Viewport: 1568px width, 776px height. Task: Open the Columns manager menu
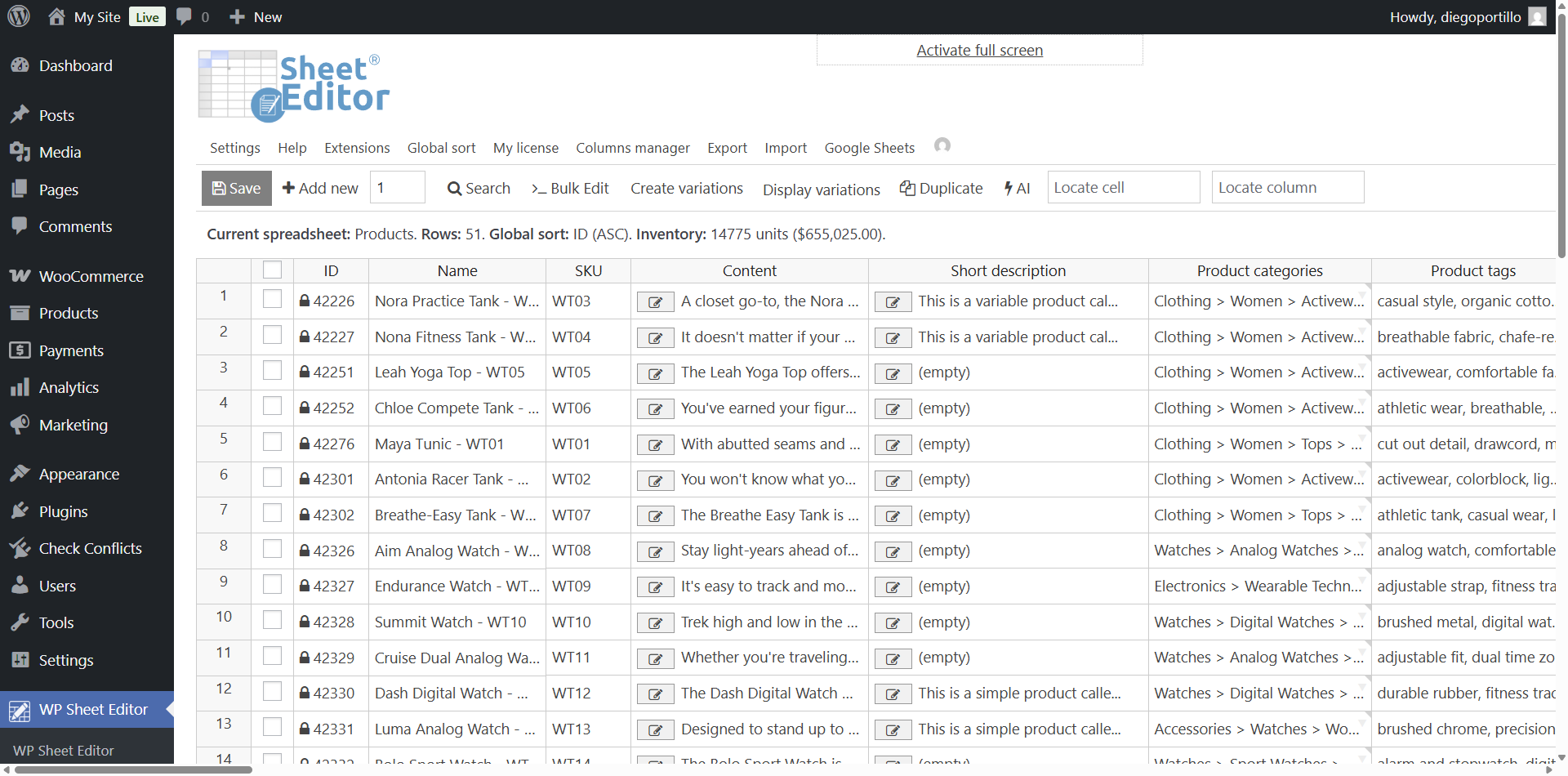point(632,148)
